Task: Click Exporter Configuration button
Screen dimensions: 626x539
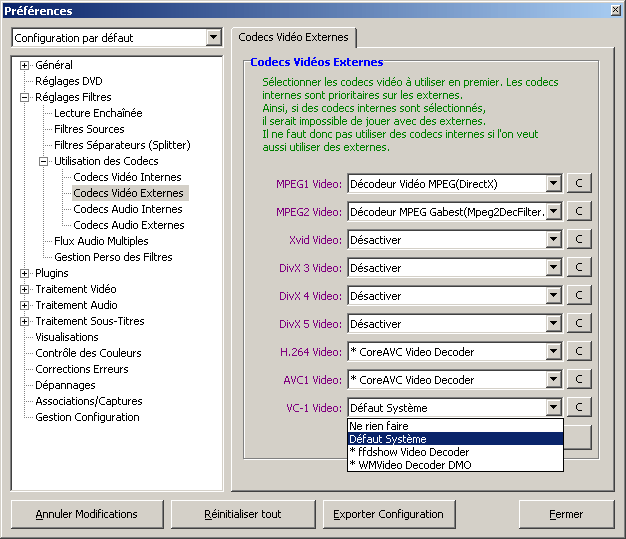Action: click(x=389, y=514)
